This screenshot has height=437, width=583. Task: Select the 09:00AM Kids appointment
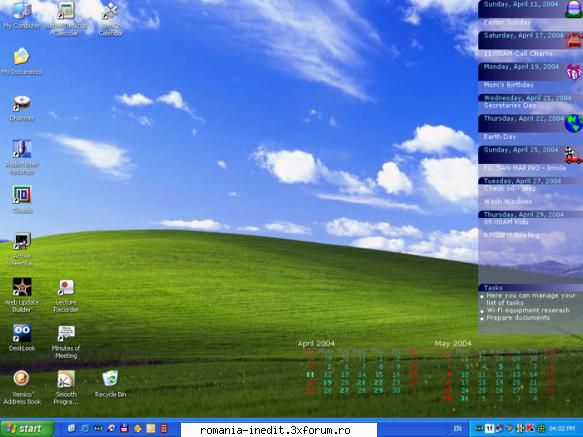[505, 222]
